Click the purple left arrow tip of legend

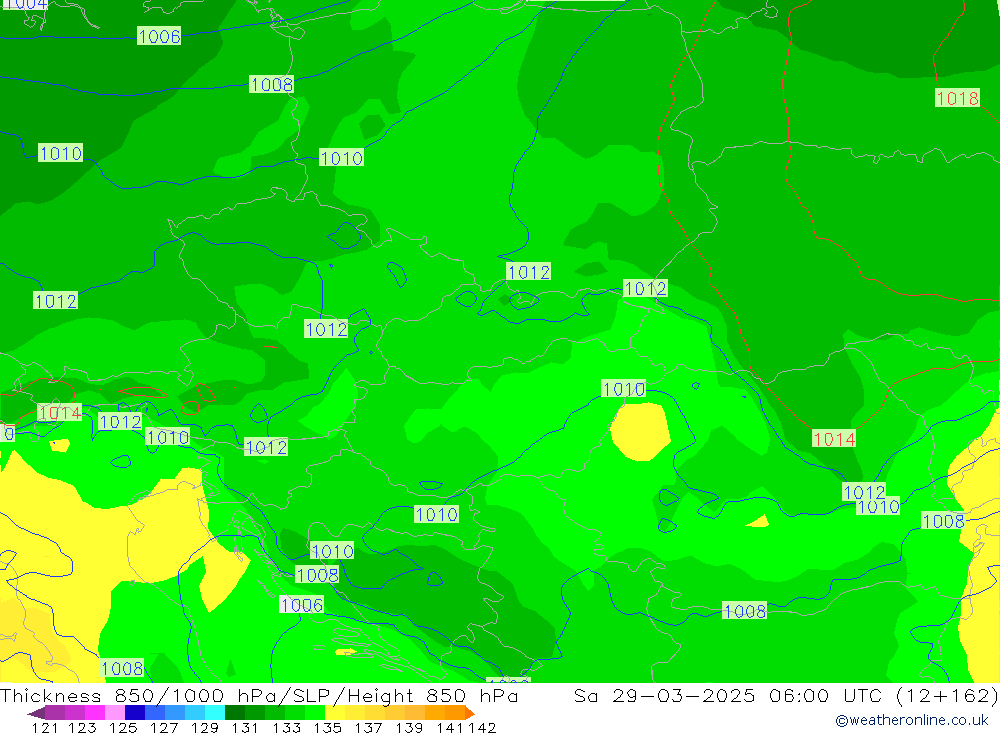coord(36,713)
